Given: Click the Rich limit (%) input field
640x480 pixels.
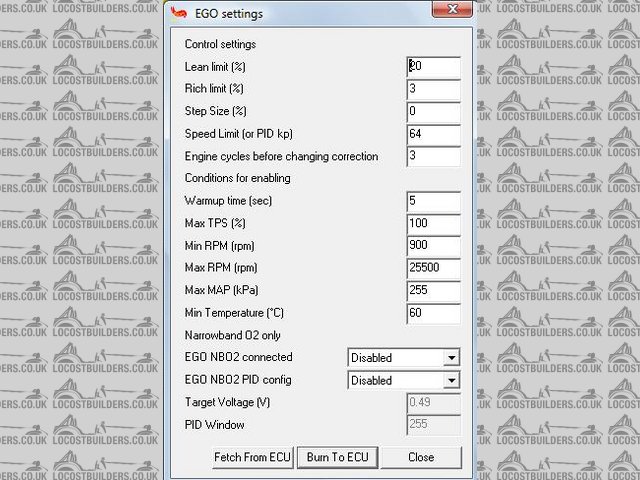Looking at the screenshot, I should pos(433,89).
